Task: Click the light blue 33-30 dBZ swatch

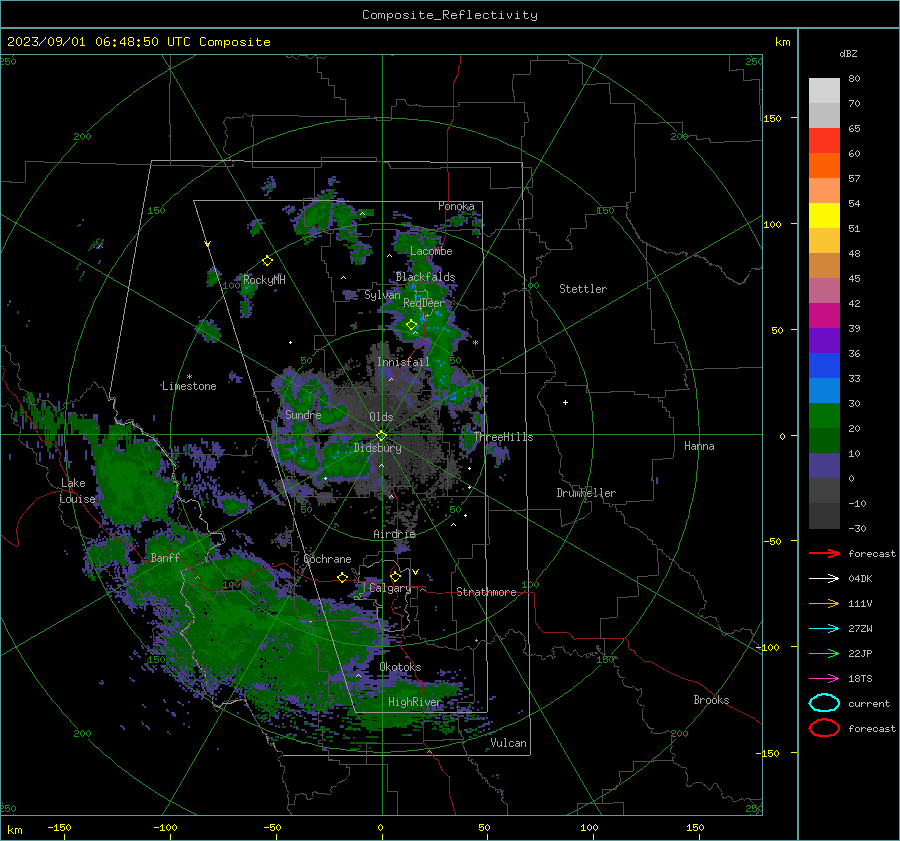Action: click(x=824, y=390)
